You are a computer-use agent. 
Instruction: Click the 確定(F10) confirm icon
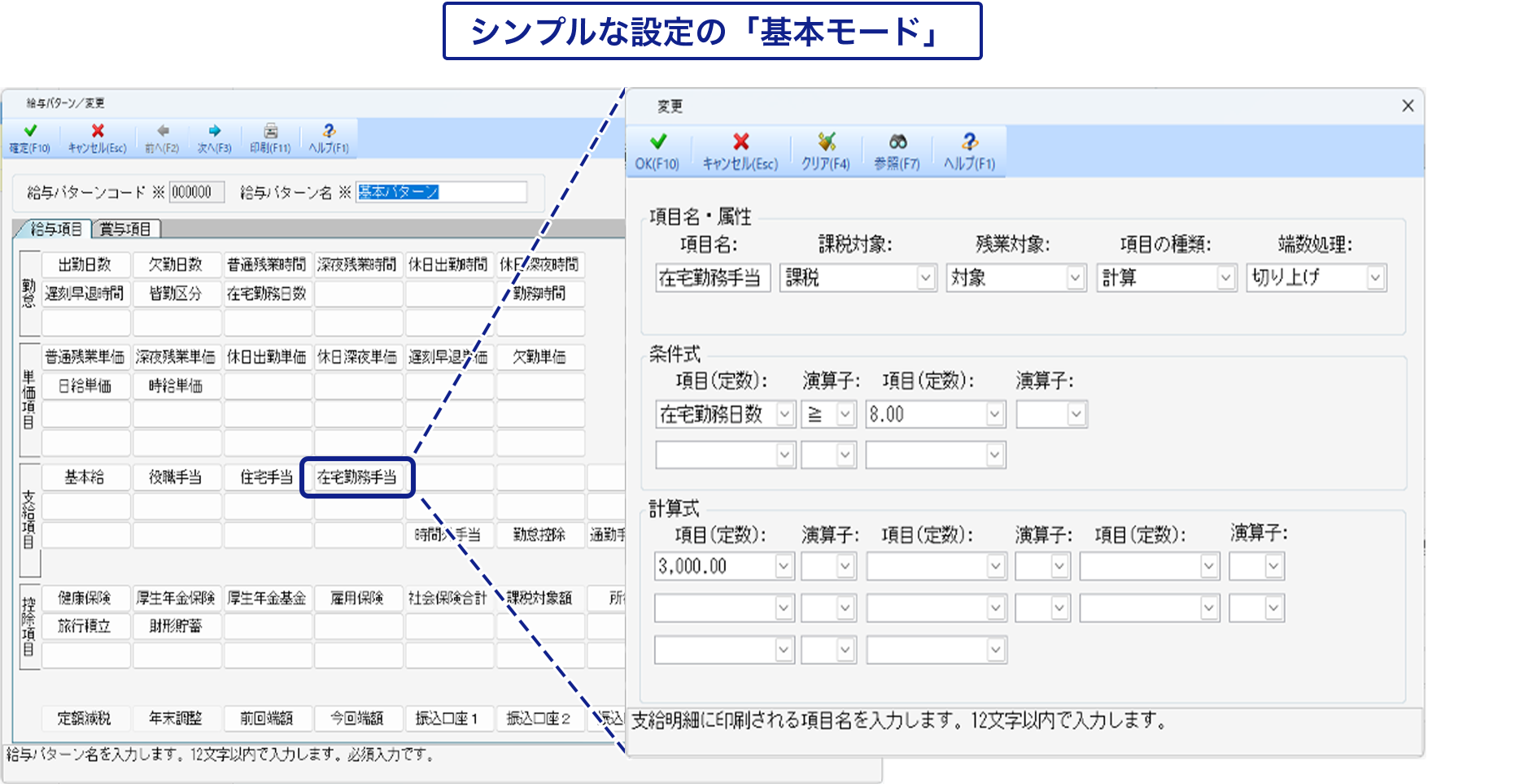31,137
